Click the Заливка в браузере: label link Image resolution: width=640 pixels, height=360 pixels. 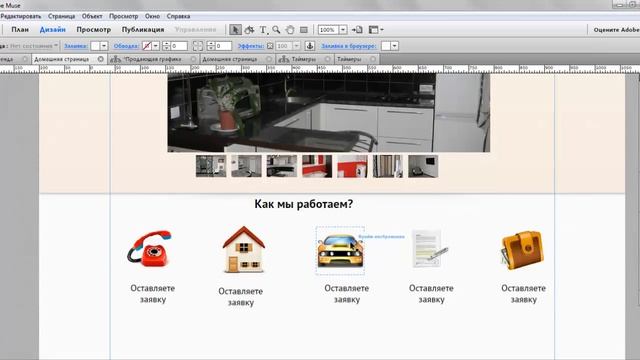pyautogui.click(x=349, y=46)
